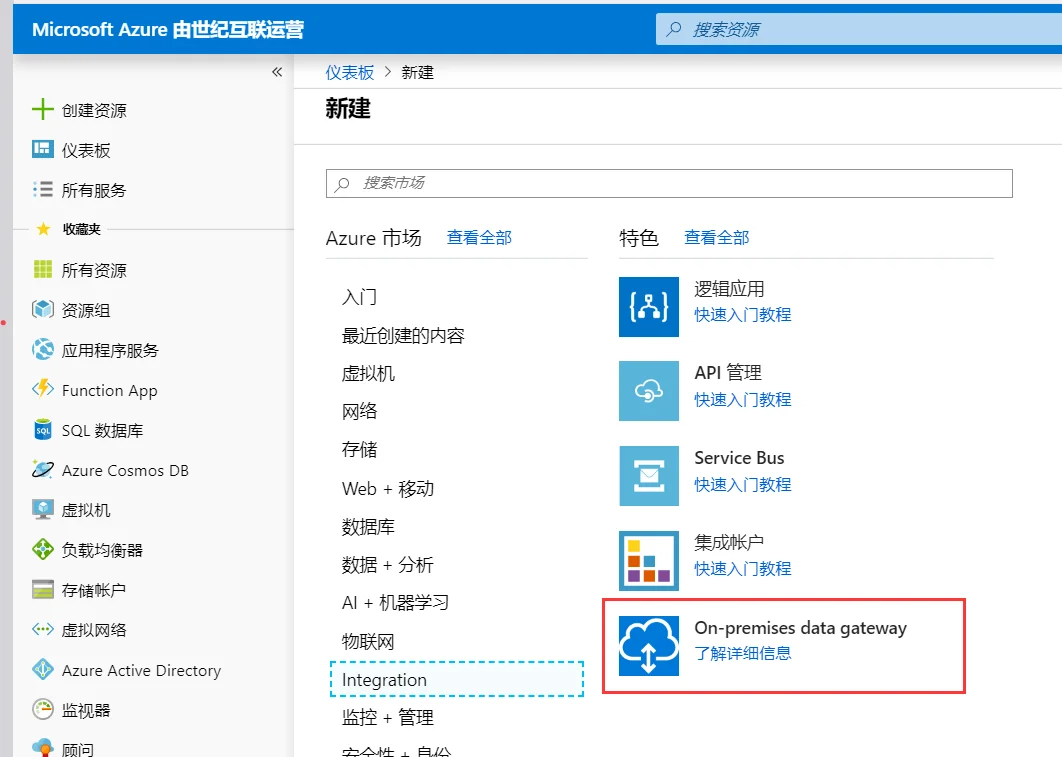Click the 逻辑应用 Logic Apps tile icon
This screenshot has height=757, width=1062.
click(x=649, y=307)
